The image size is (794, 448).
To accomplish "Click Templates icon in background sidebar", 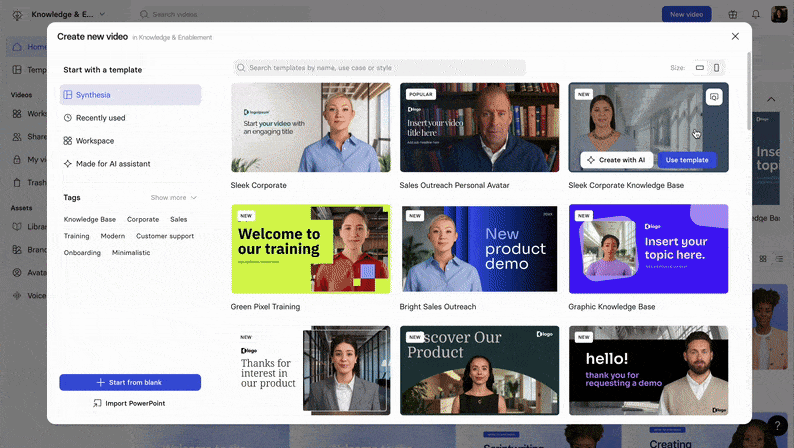I will pyautogui.click(x=17, y=69).
